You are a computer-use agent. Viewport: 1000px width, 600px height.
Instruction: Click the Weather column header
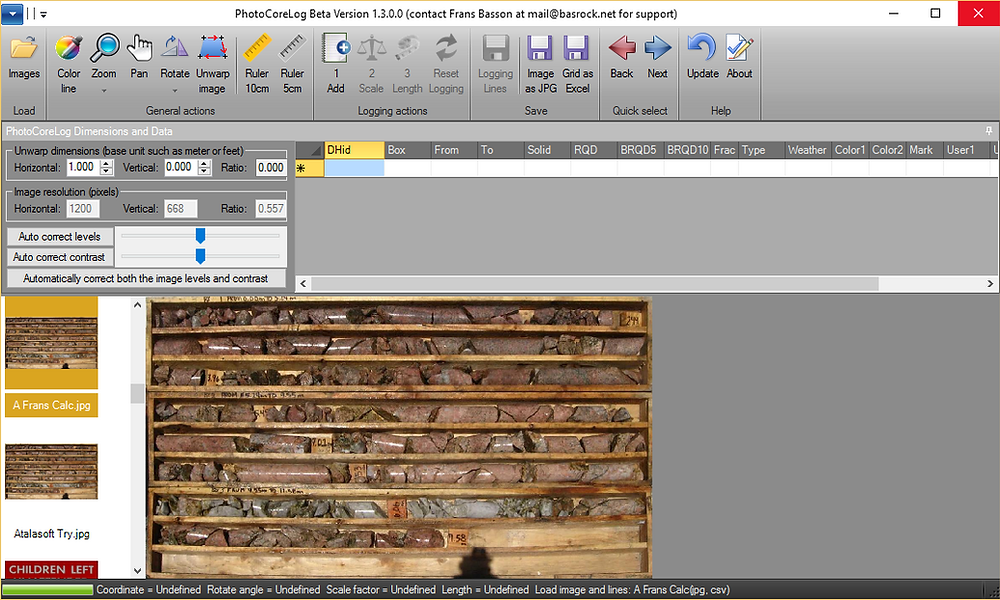(808, 150)
